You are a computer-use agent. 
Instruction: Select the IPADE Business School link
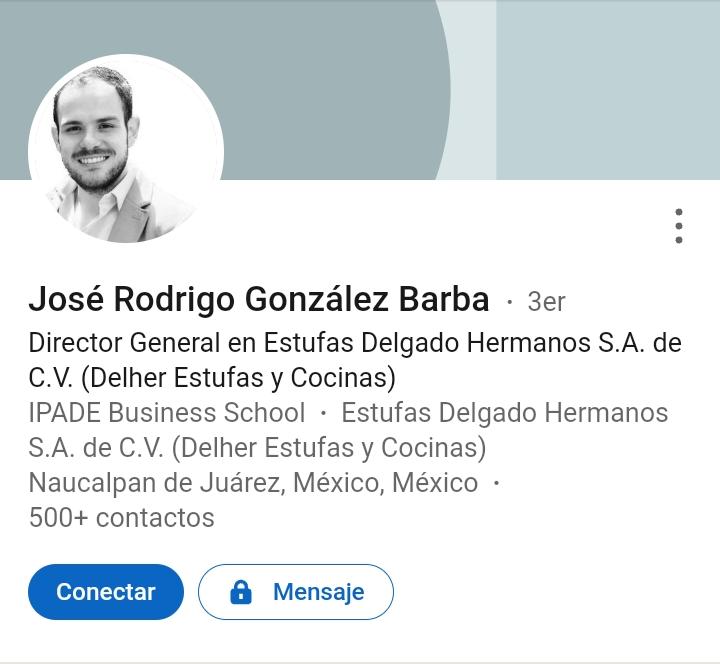167,412
